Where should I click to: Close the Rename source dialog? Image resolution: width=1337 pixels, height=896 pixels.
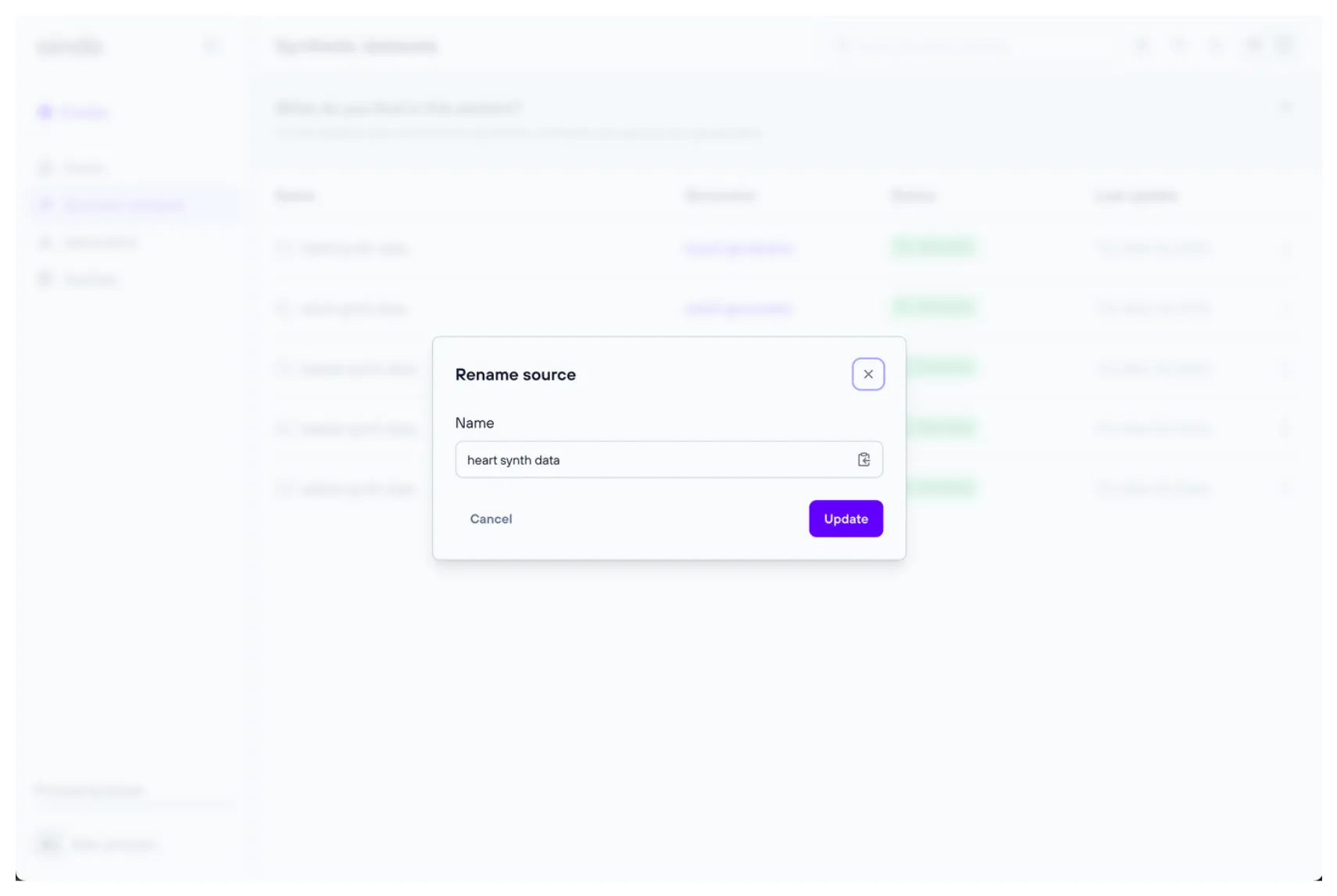(x=867, y=374)
